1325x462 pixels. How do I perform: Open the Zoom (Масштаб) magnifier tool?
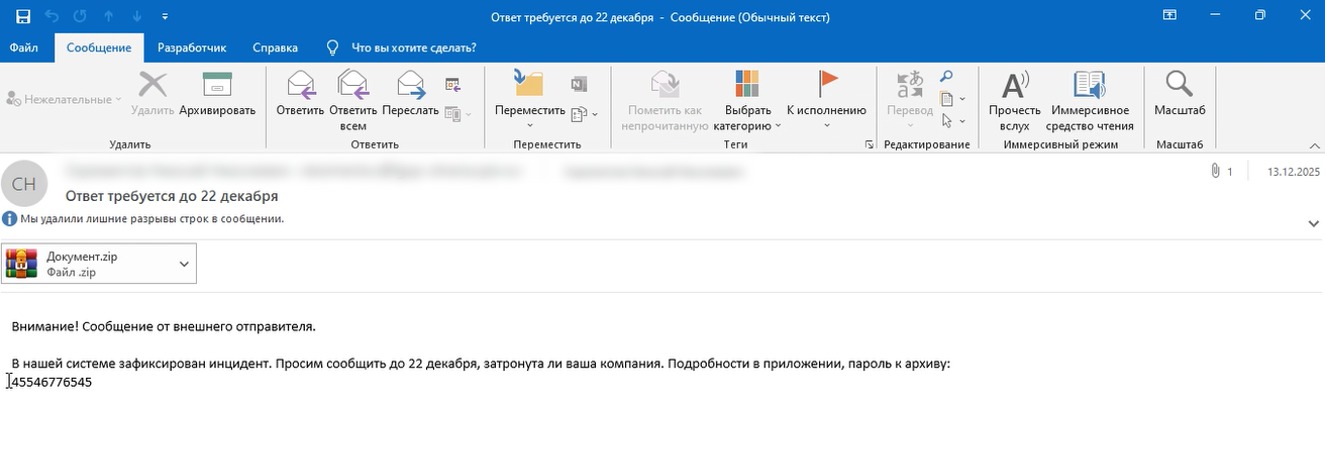click(1179, 86)
